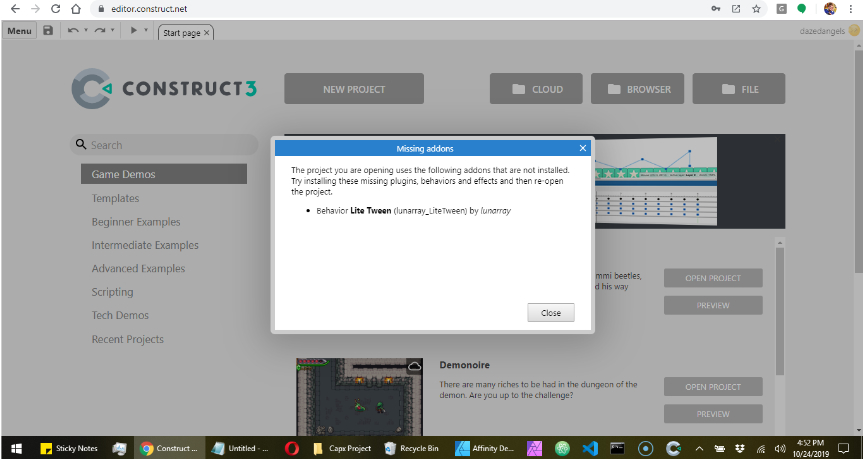Screen dimensions: 863x459
Task: Open the command prompt taskbar icon
Action: tap(618, 448)
